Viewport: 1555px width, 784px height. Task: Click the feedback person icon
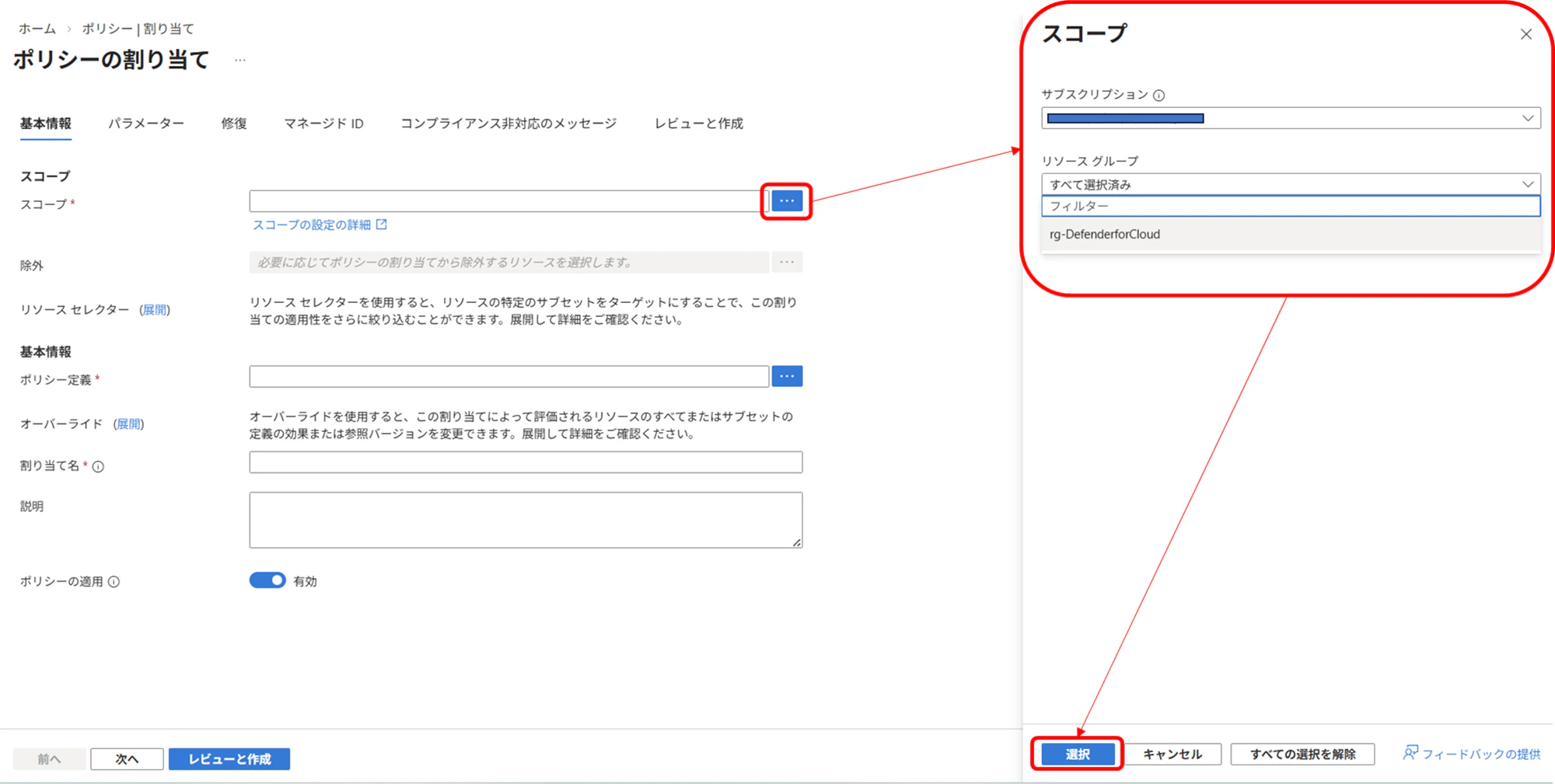[1410, 753]
